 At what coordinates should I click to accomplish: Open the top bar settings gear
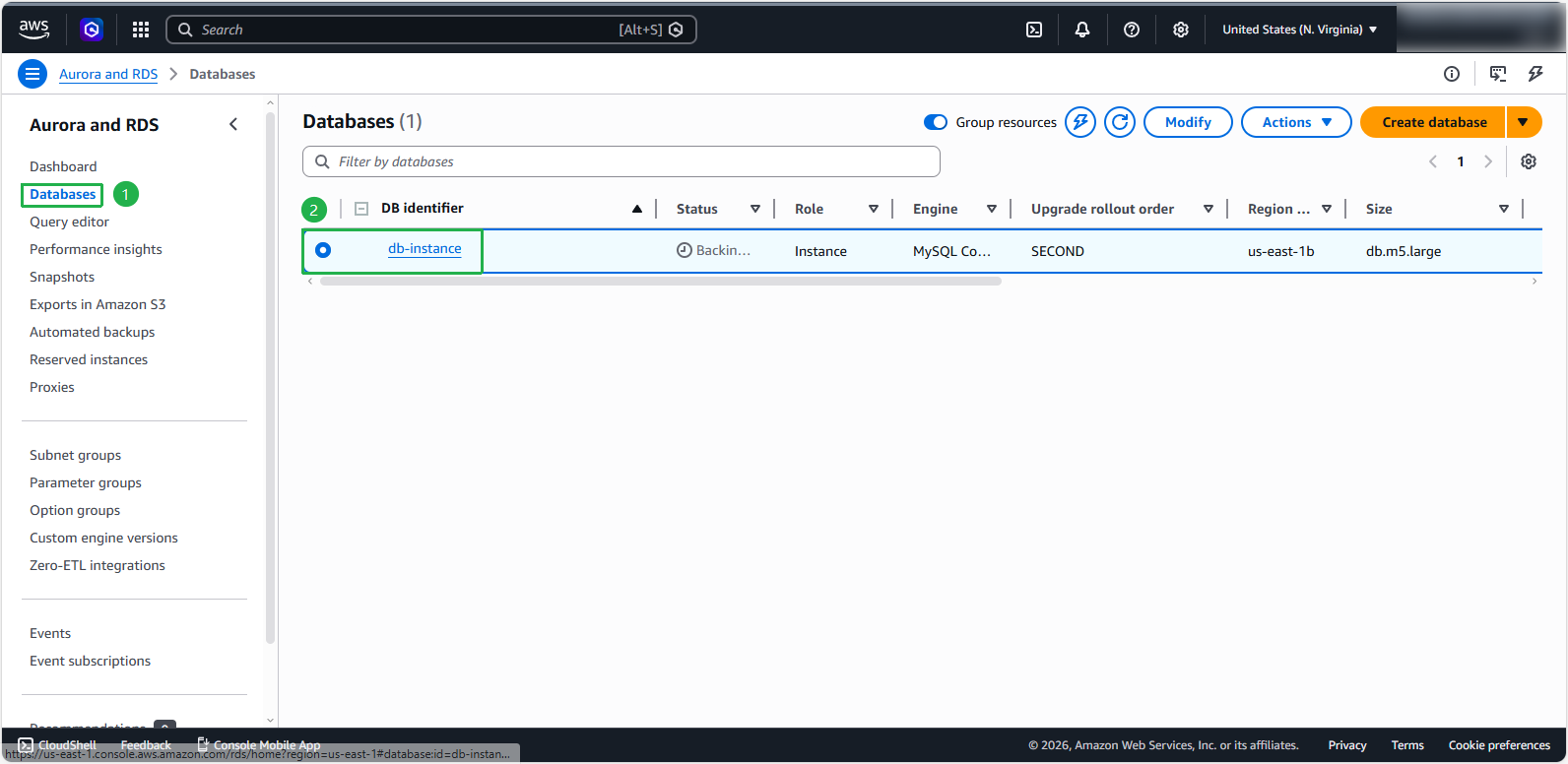tap(1181, 30)
